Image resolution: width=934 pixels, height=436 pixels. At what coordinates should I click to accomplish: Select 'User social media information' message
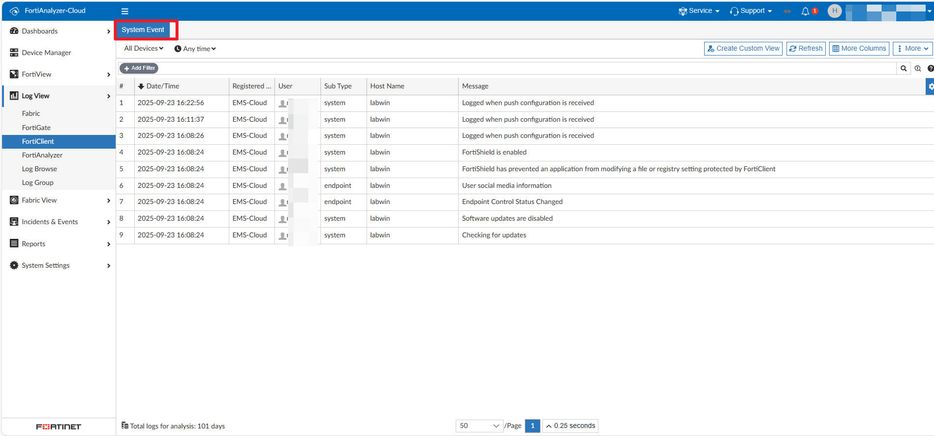point(507,186)
